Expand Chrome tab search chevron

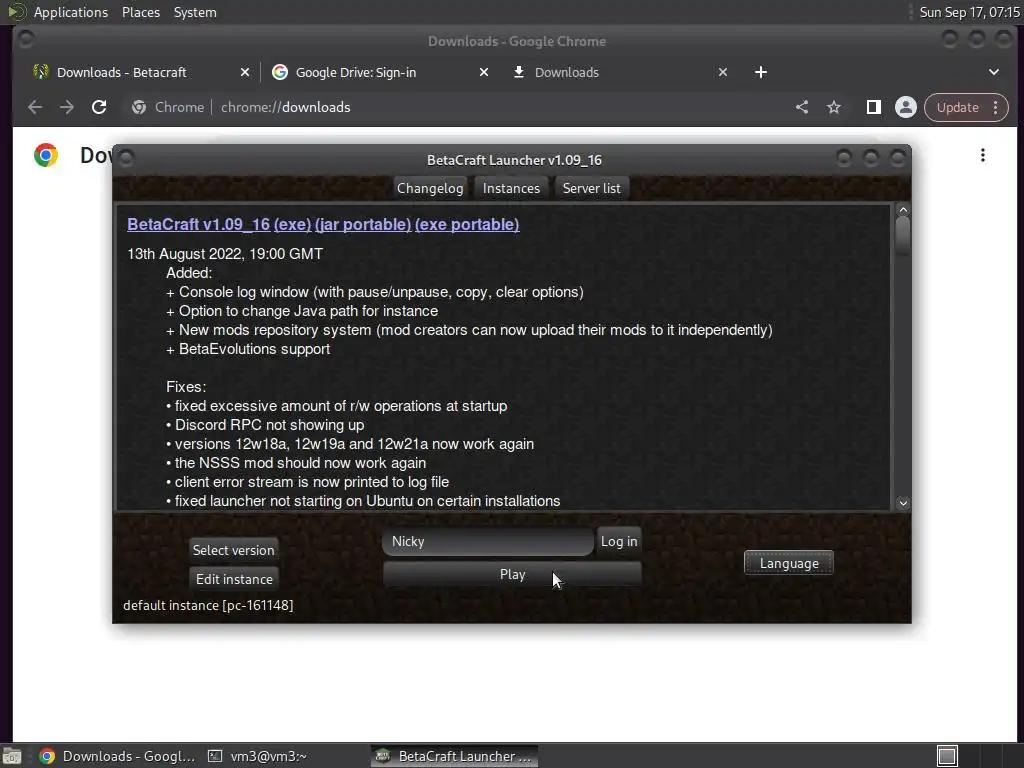point(993,72)
